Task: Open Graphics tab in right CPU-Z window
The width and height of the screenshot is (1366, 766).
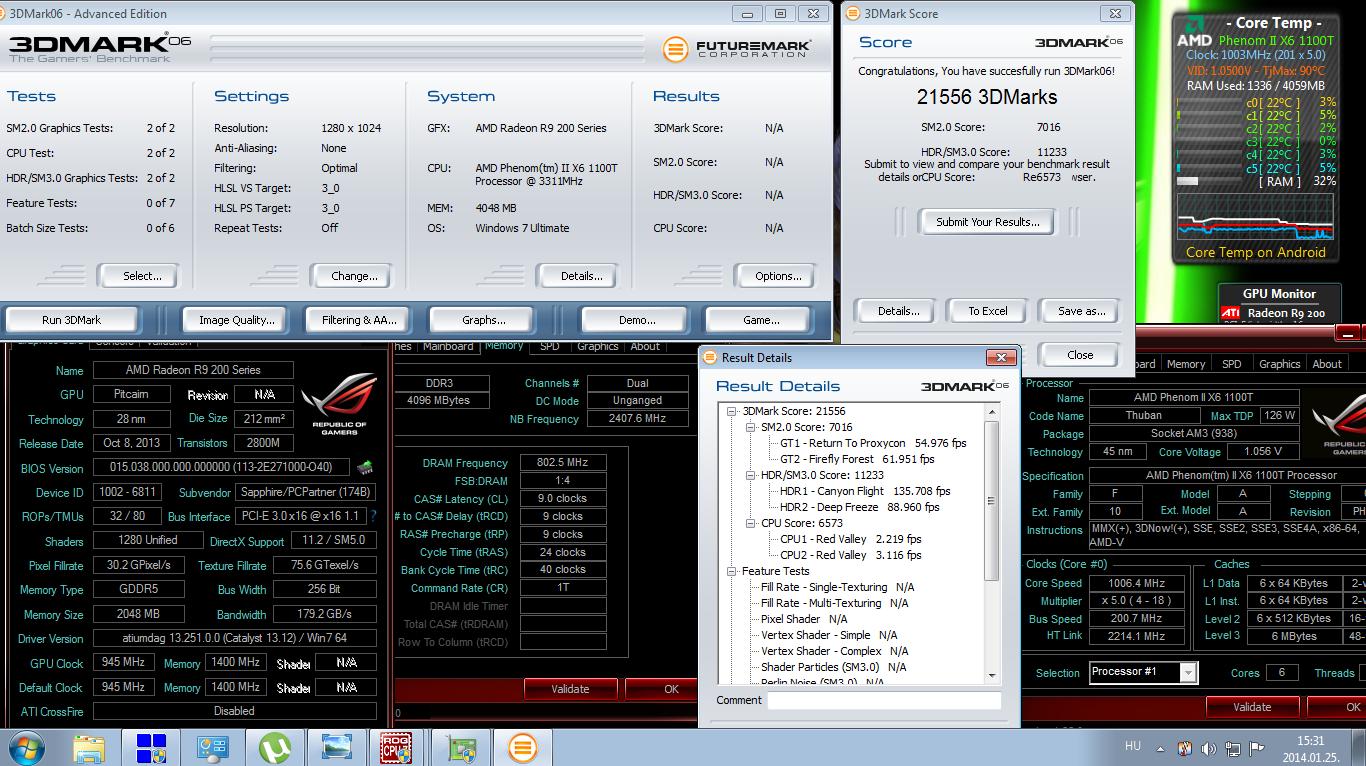Action: pos(1279,364)
